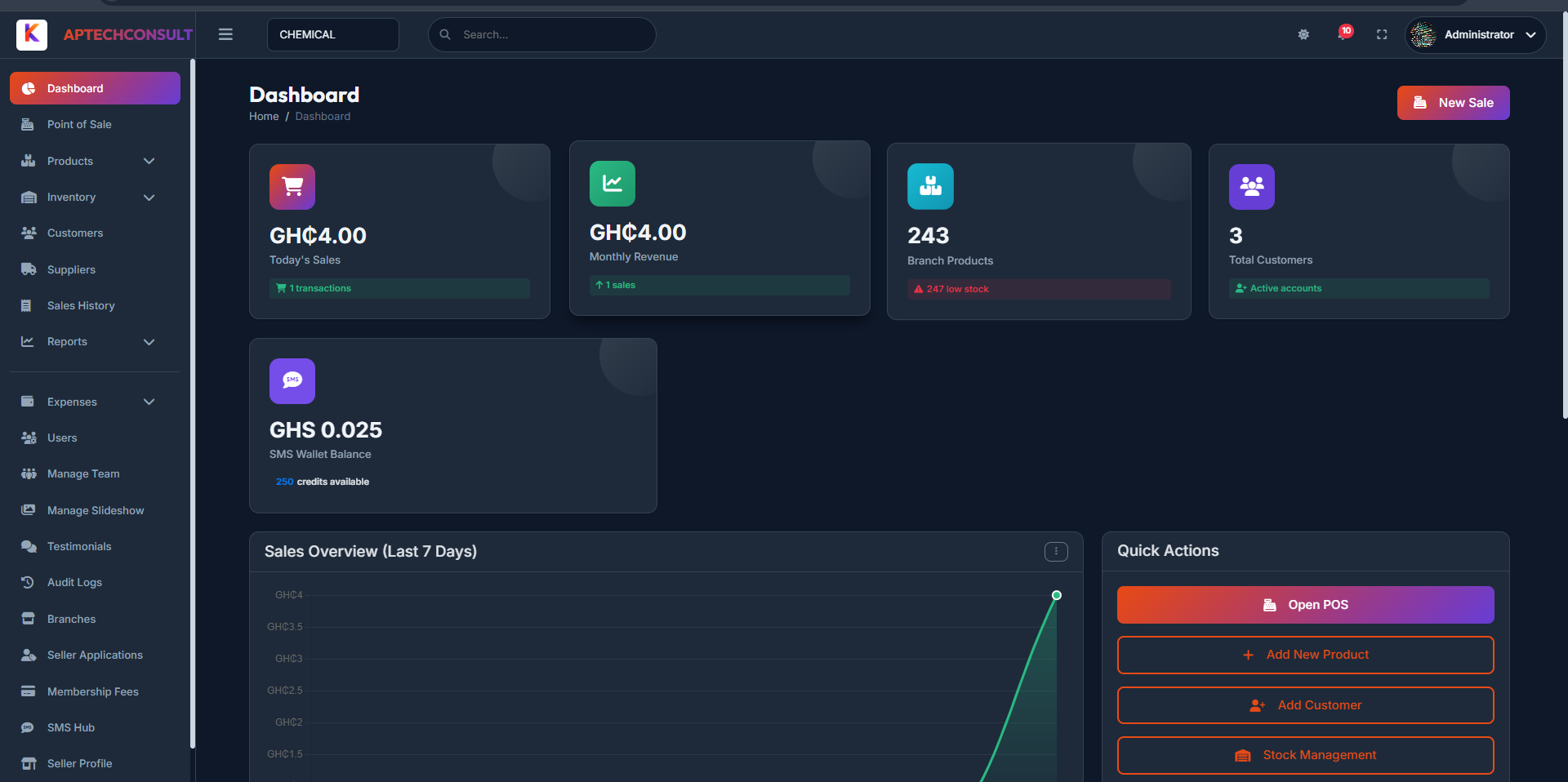Click the Manage Slideshow image icon
The height and width of the screenshot is (782, 1568).
(x=29, y=510)
